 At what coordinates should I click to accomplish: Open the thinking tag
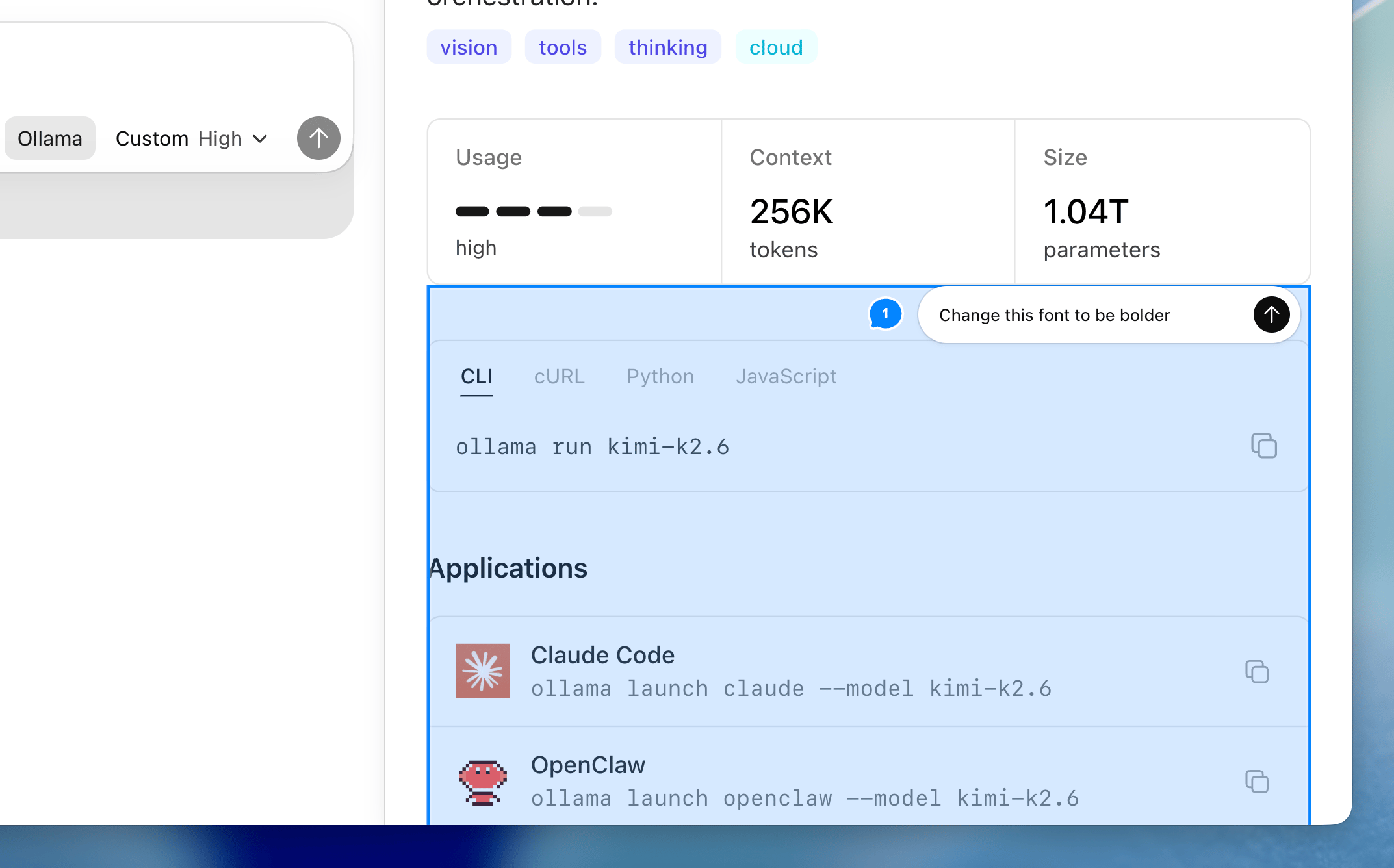click(668, 47)
